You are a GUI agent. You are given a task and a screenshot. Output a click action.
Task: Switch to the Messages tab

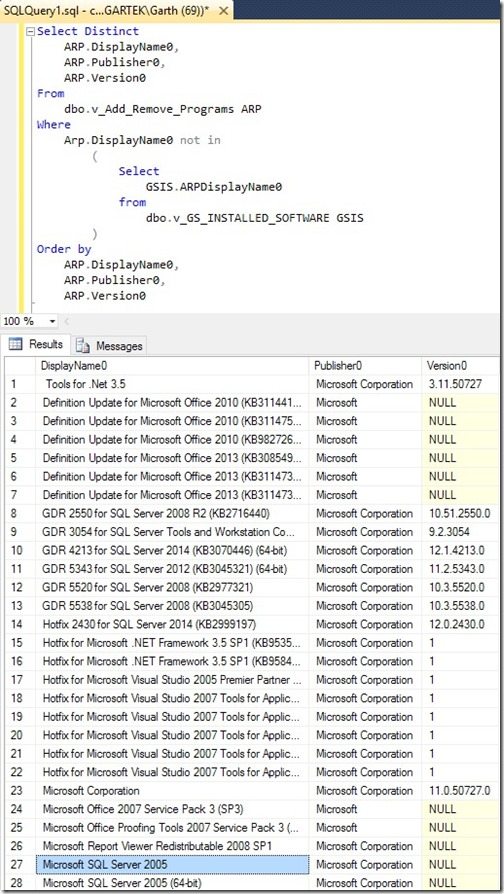tap(109, 346)
